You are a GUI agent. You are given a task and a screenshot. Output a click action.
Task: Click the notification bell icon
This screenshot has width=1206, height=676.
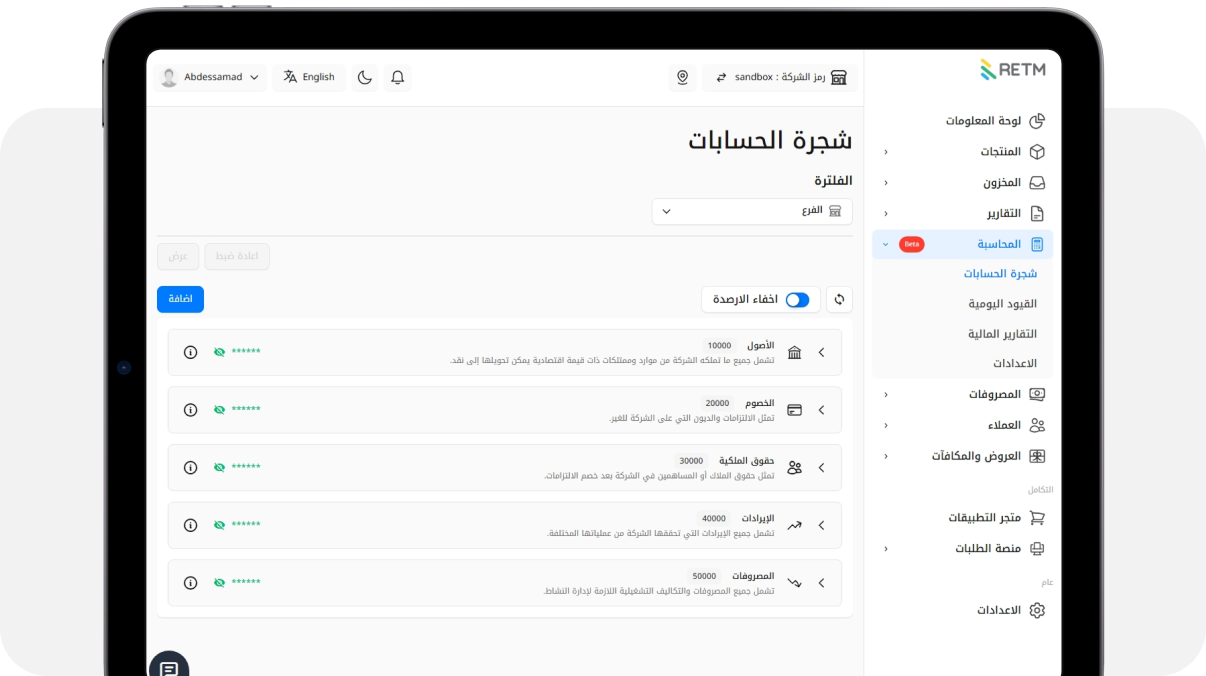(398, 78)
